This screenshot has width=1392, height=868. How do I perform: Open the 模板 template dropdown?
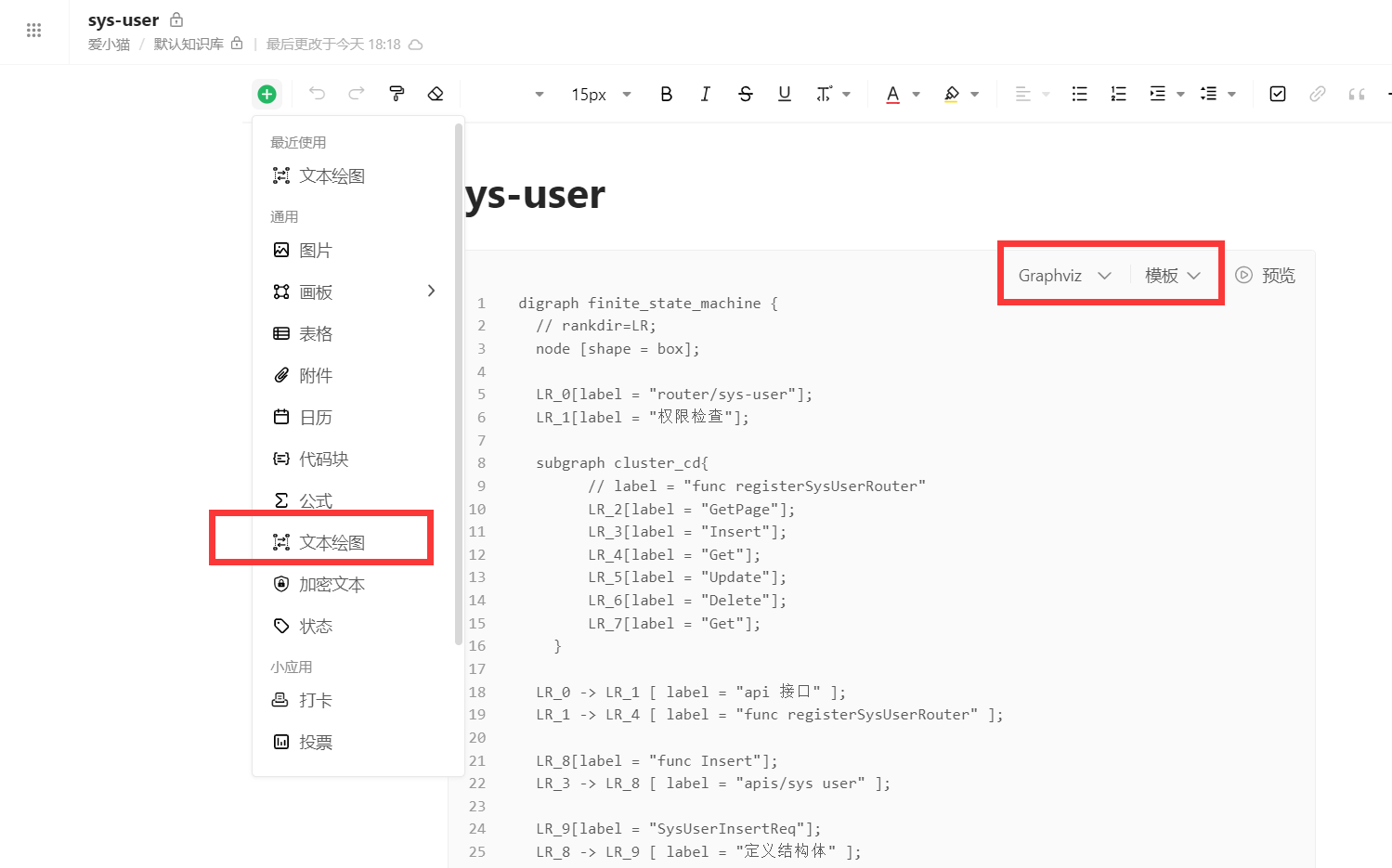point(1173,275)
